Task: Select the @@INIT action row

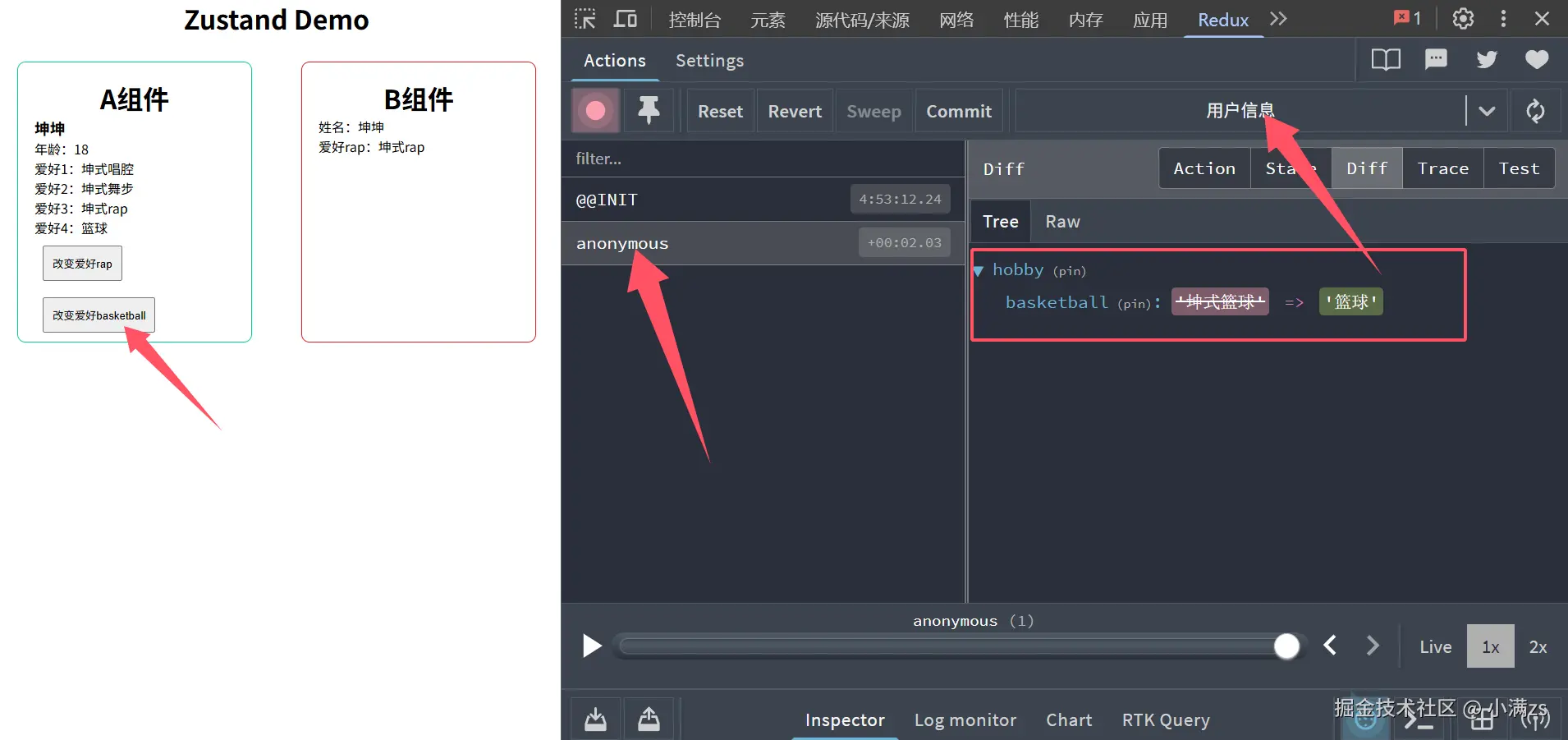Action: click(x=763, y=200)
